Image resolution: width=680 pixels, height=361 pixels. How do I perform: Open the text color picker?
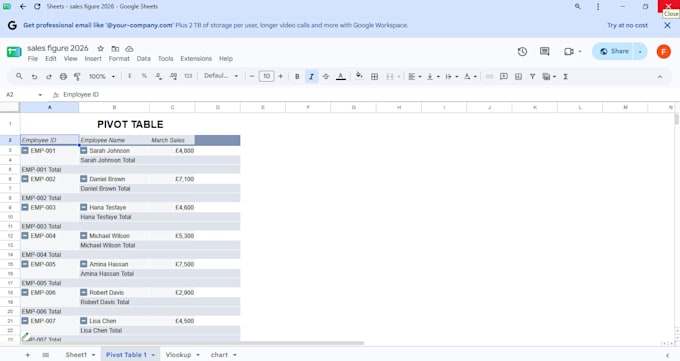coord(341,76)
